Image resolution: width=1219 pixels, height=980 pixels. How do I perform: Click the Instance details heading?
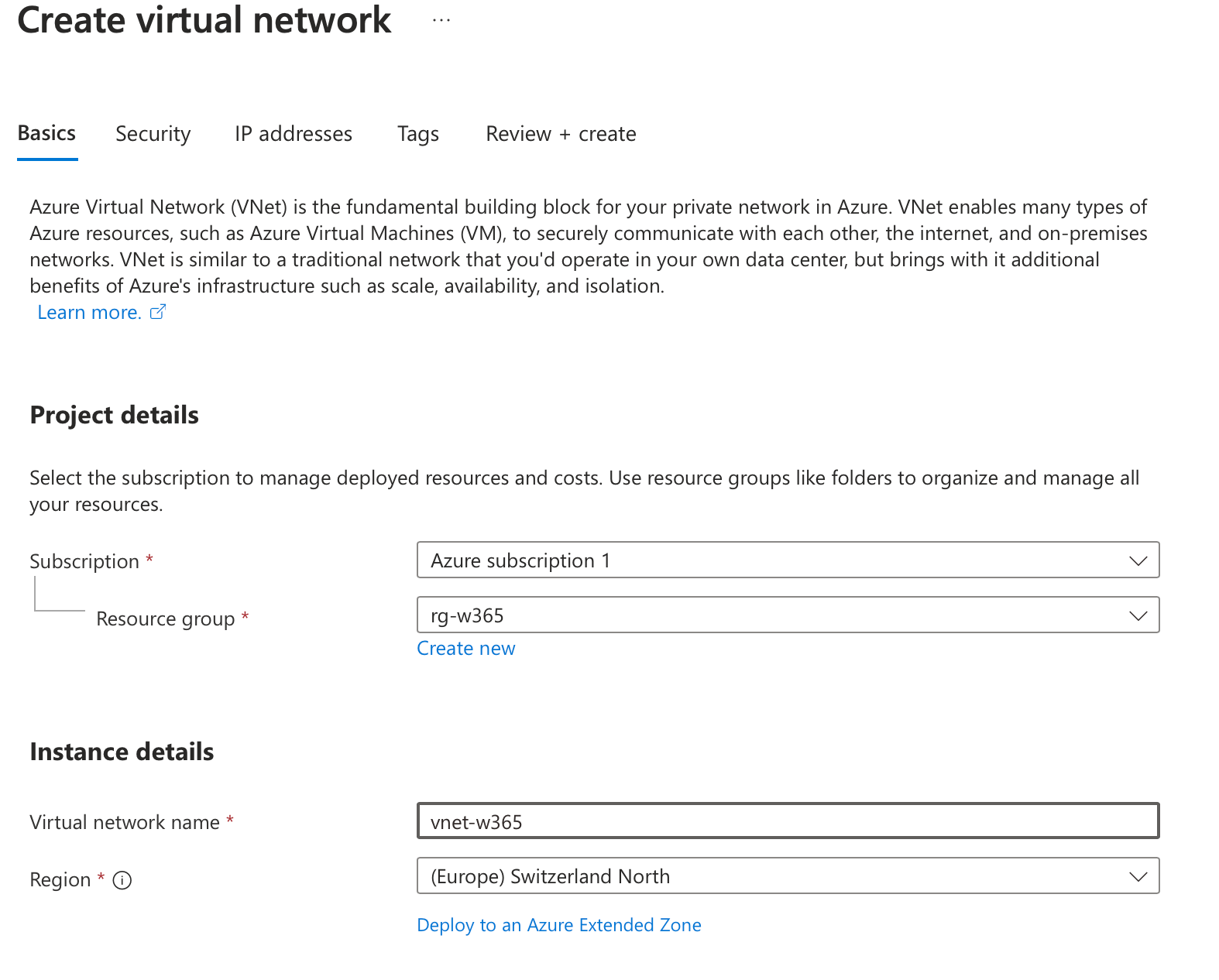click(x=122, y=752)
